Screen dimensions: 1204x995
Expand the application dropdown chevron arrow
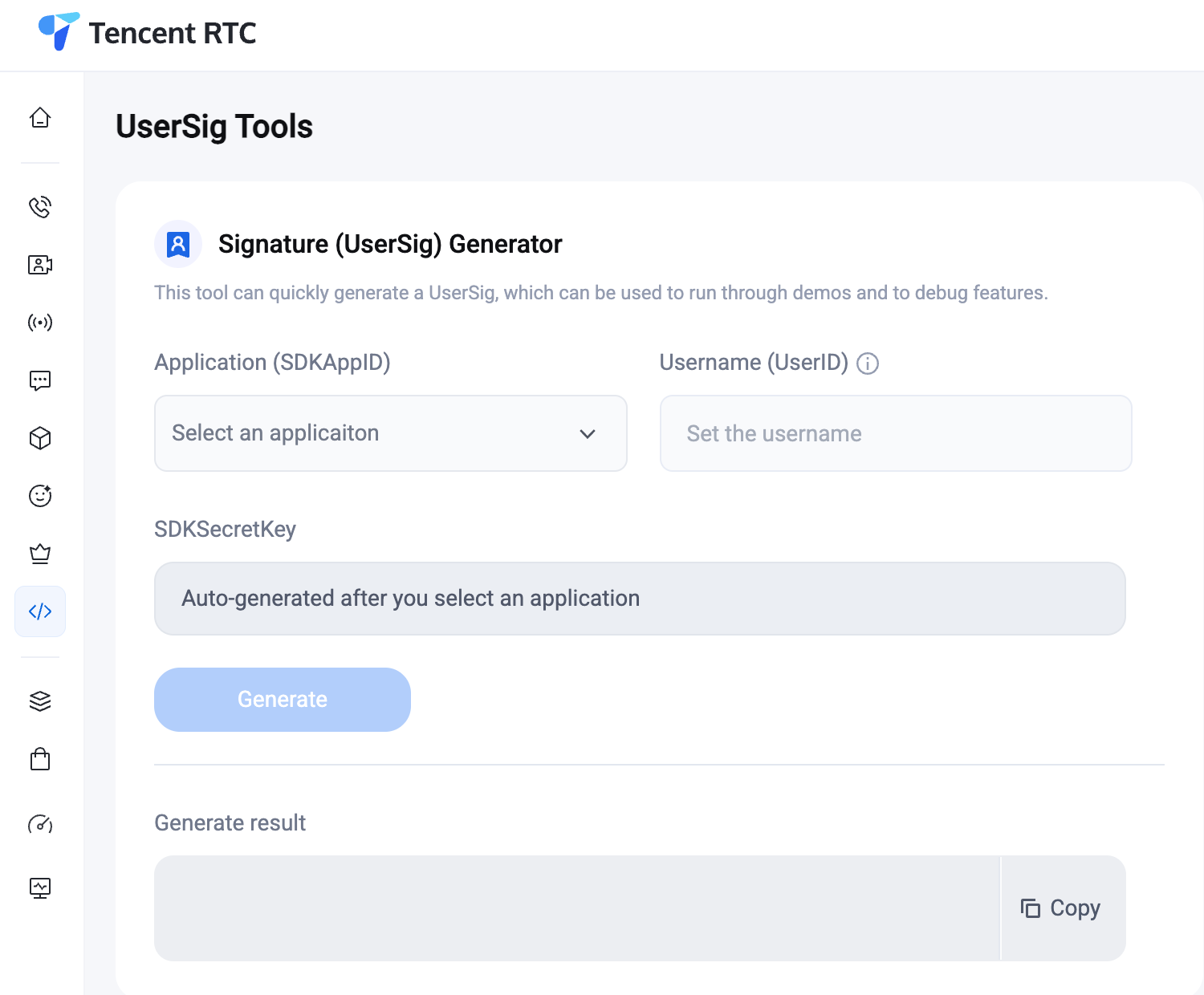pyautogui.click(x=588, y=434)
